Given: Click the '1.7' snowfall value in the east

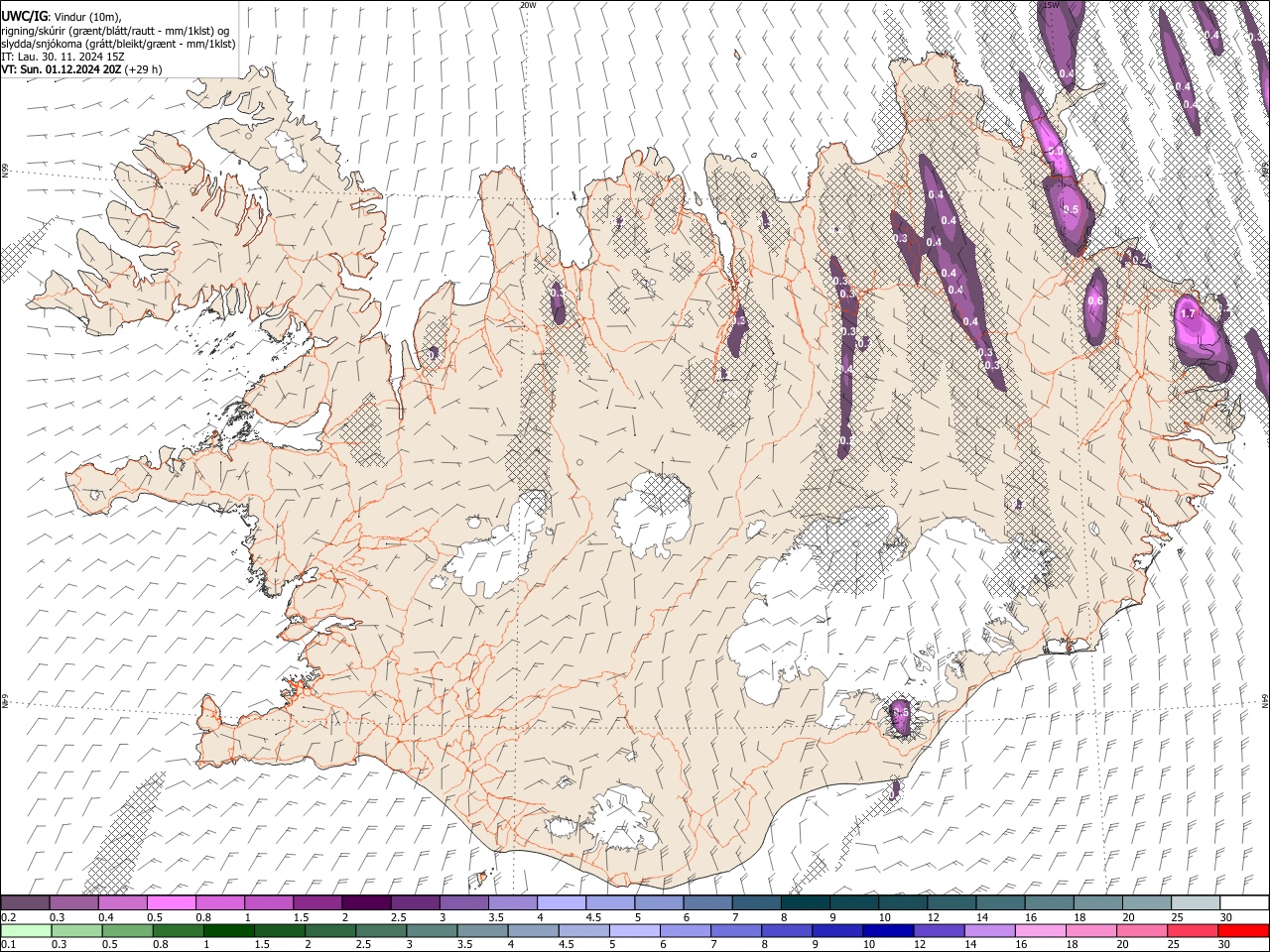Looking at the screenshot, I should click(x=1190, y=312).
